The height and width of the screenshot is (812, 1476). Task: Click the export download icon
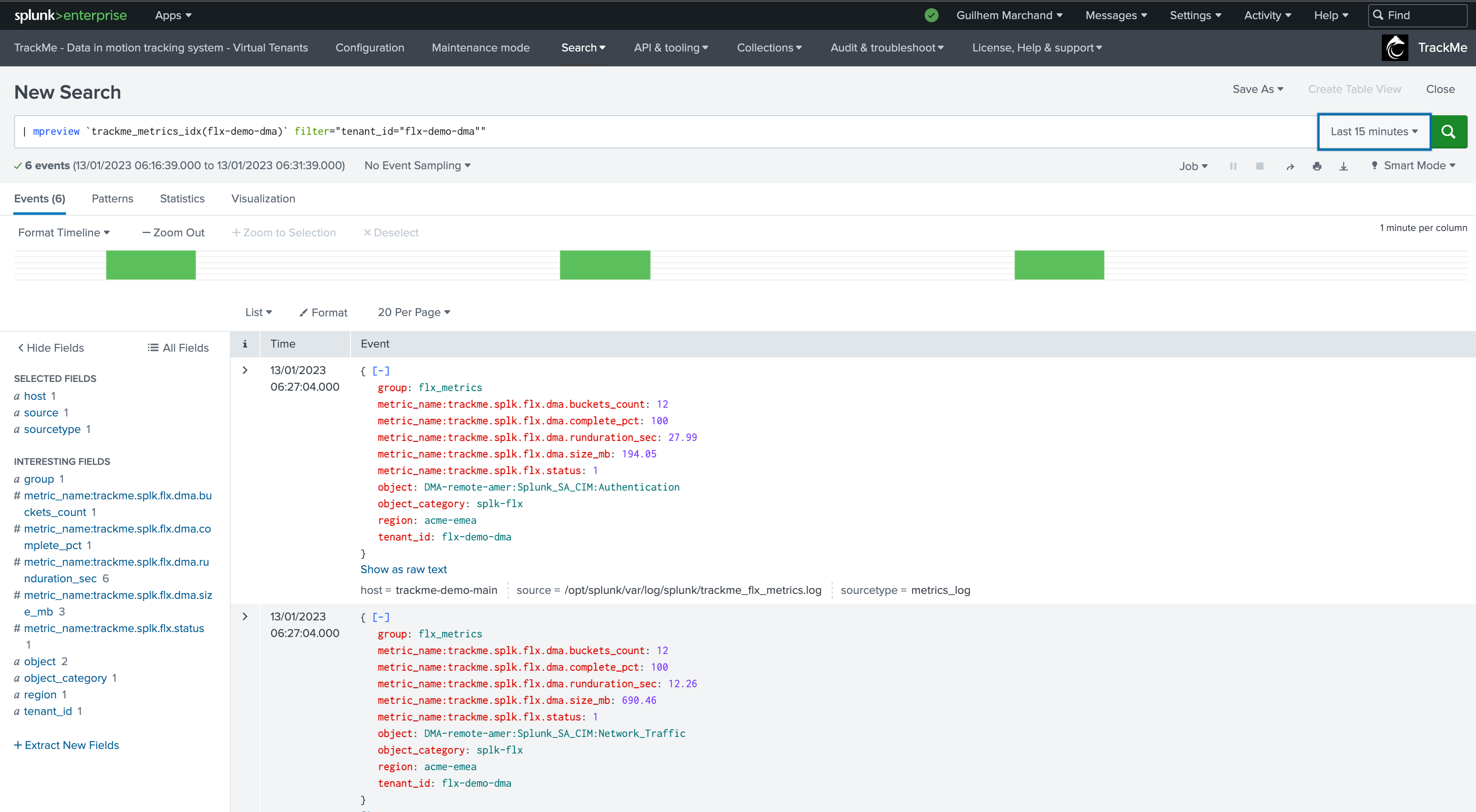1344,166
